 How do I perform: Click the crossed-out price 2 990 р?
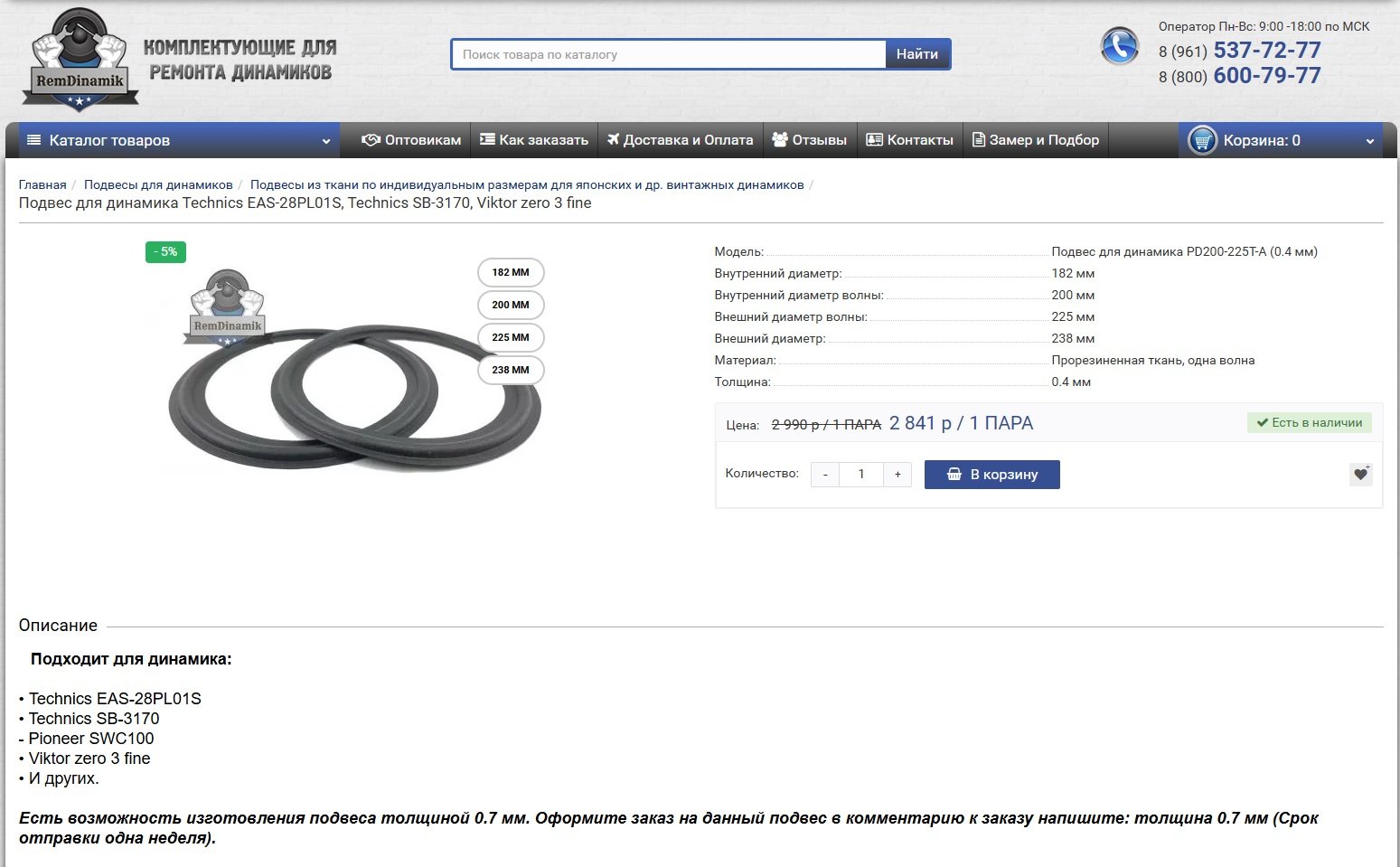[x=826, y=425]
